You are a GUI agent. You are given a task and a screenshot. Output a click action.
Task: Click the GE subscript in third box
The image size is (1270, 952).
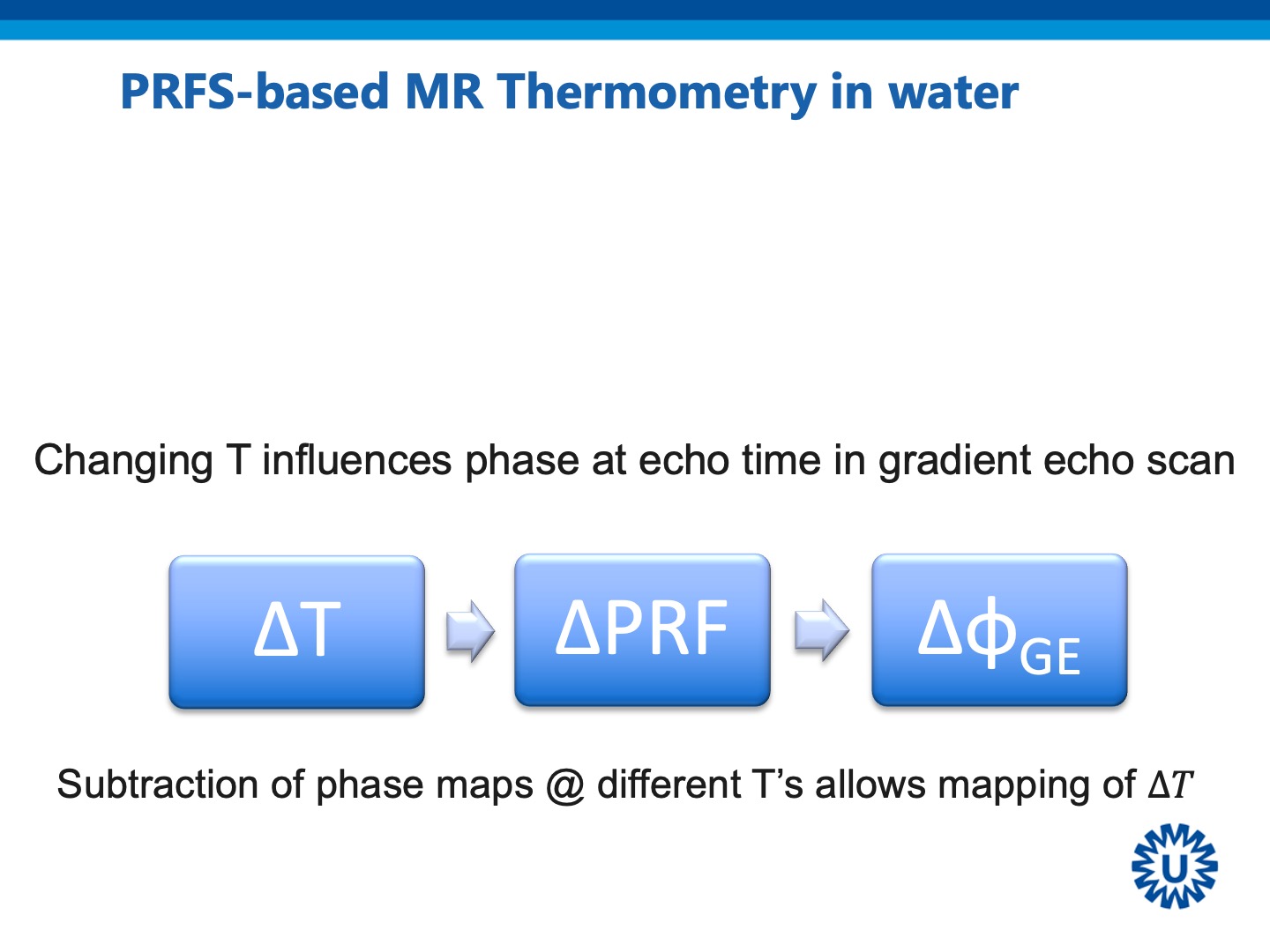pos(1050,657)
